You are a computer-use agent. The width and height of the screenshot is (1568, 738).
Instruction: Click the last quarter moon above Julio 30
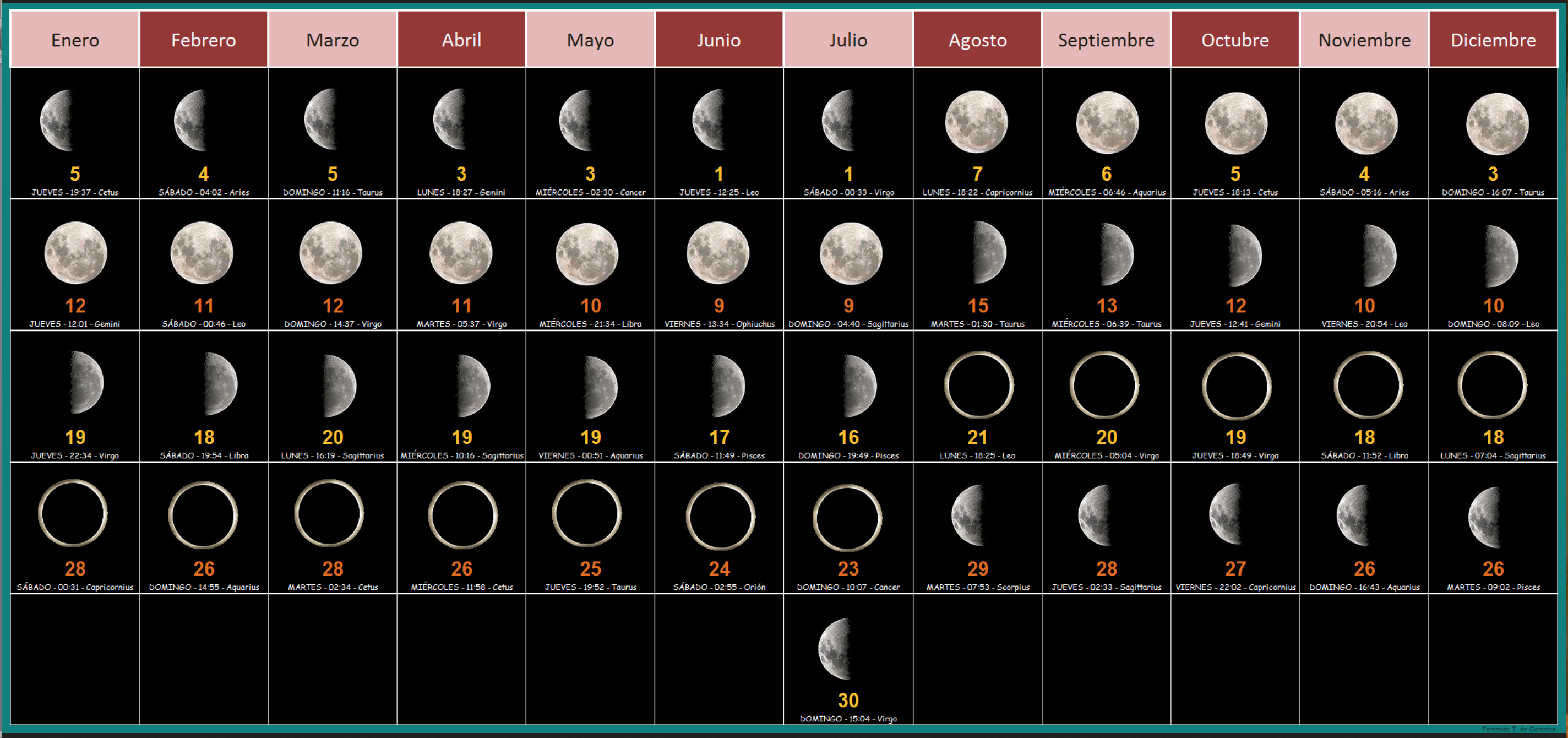coord(835,649)
